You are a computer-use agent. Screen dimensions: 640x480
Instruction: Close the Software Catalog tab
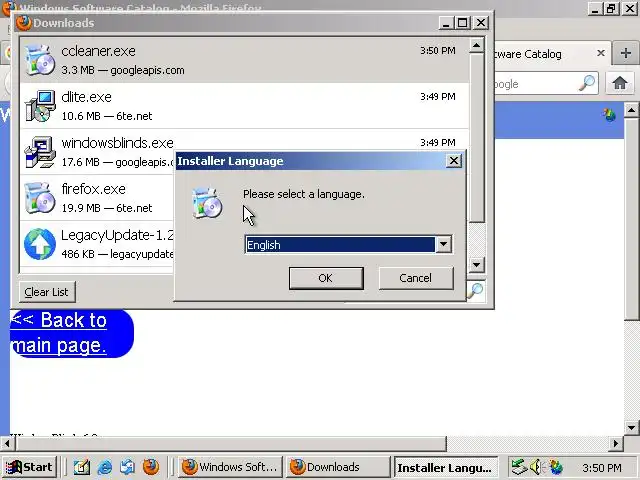click(x=601, y=53)
